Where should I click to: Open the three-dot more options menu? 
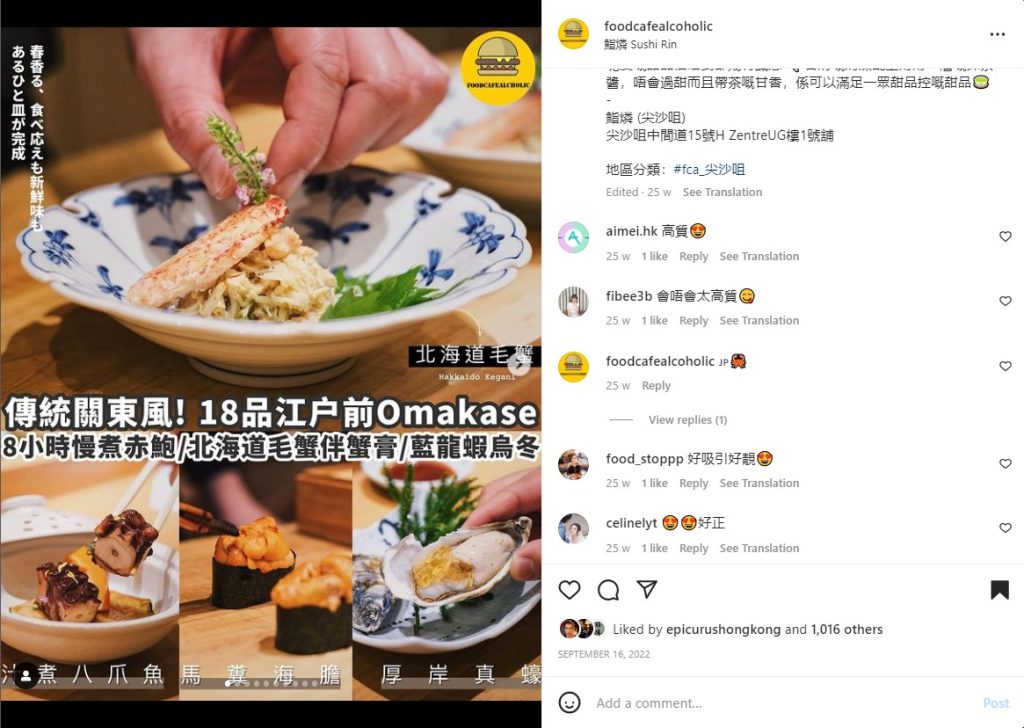pyautogui.click(x=997, y=34)
